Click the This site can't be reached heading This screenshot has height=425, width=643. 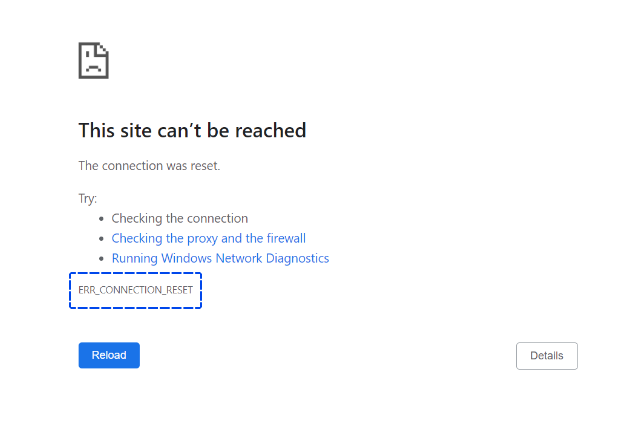click(x=192, y=130)
